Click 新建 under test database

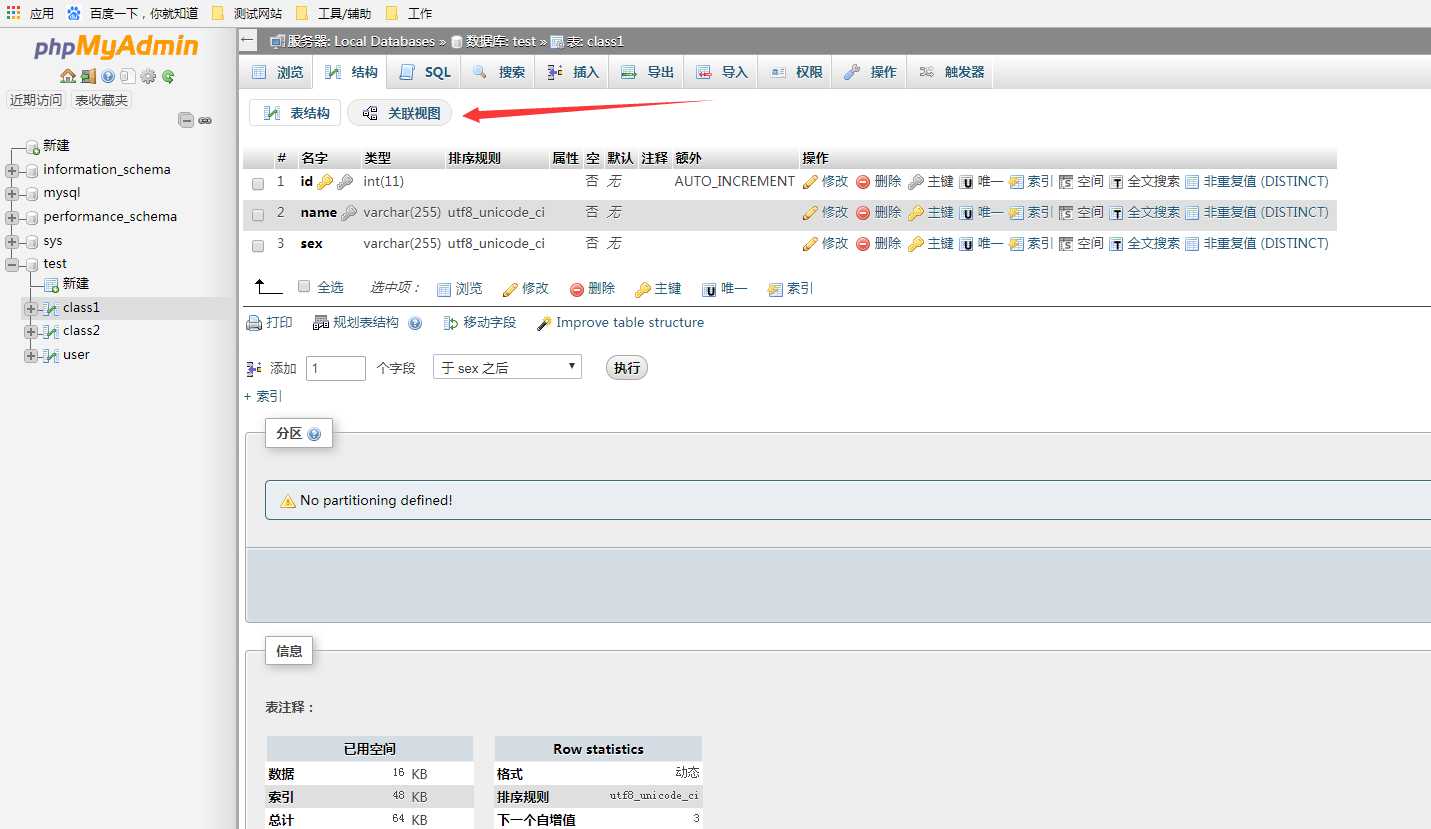click(x=76, y=284)
